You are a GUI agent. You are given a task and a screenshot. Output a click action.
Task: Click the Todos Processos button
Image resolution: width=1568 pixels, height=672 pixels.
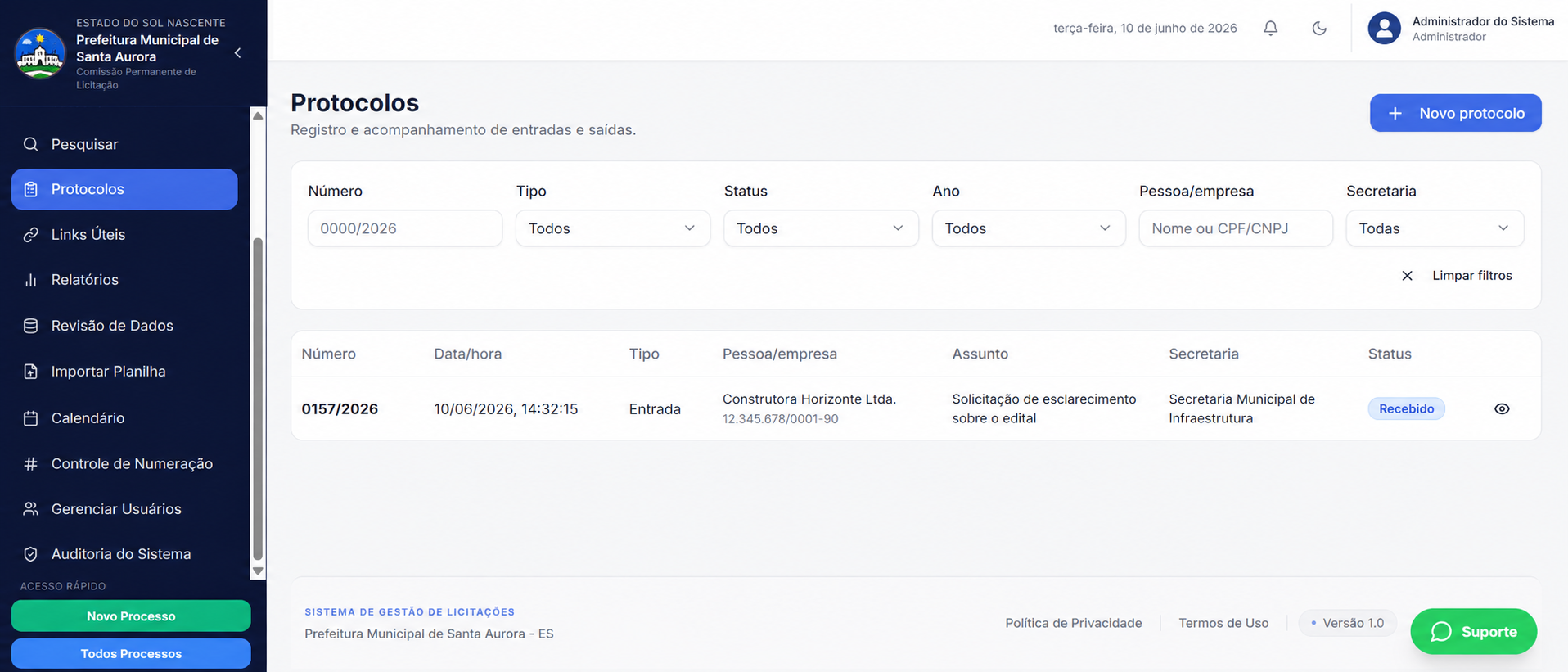(x=131, y=654)
